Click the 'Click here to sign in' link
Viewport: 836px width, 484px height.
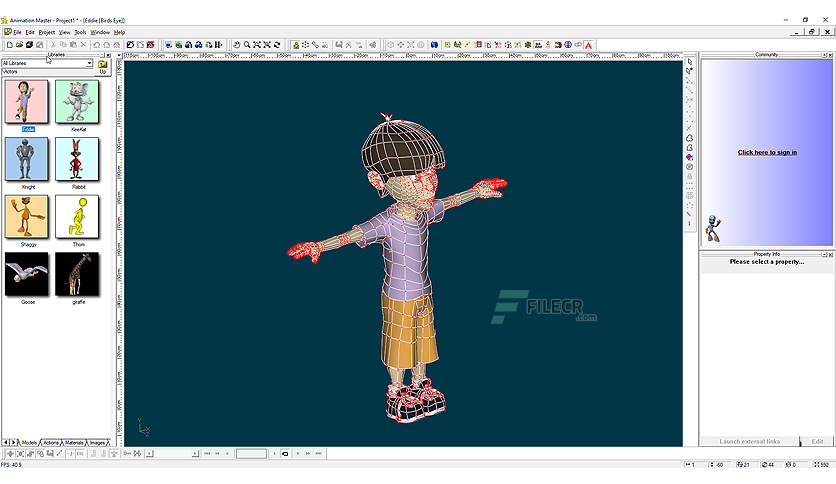(x=767, y=152)
